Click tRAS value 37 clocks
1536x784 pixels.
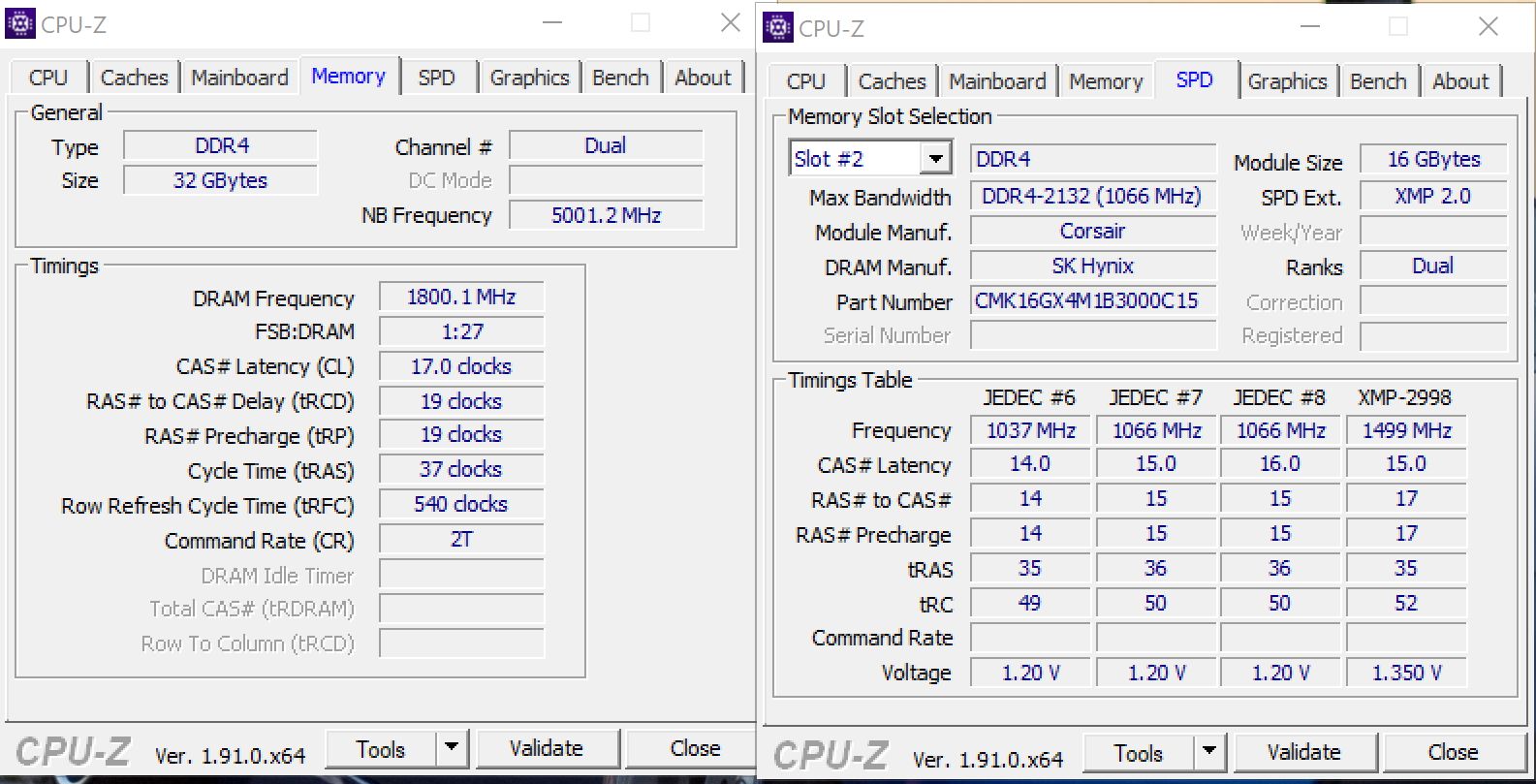(x=461, y=470)
